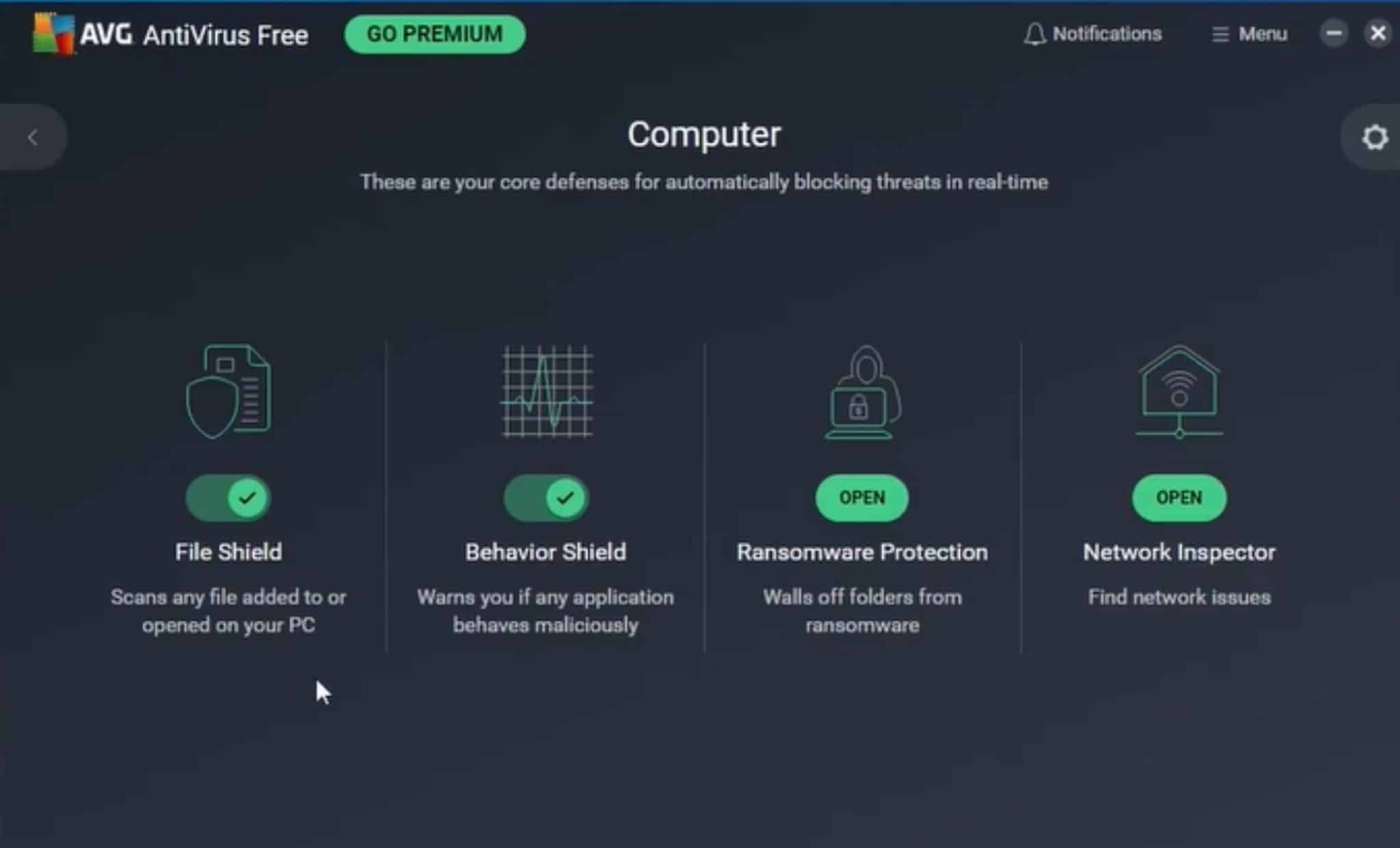Close the AVG AntiVirus window
This screenshot has height=848, width=1400.
[x=1378, y=34]
